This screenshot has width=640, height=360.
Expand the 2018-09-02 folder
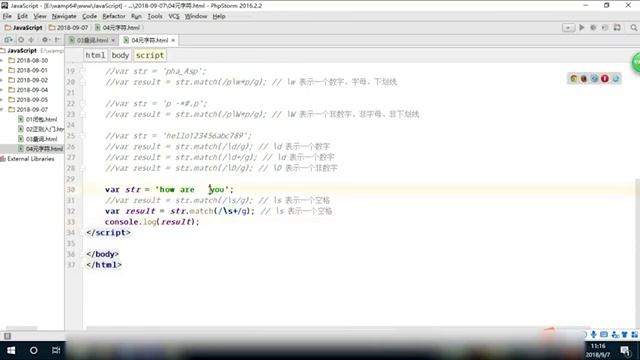(x=2, y=80)
